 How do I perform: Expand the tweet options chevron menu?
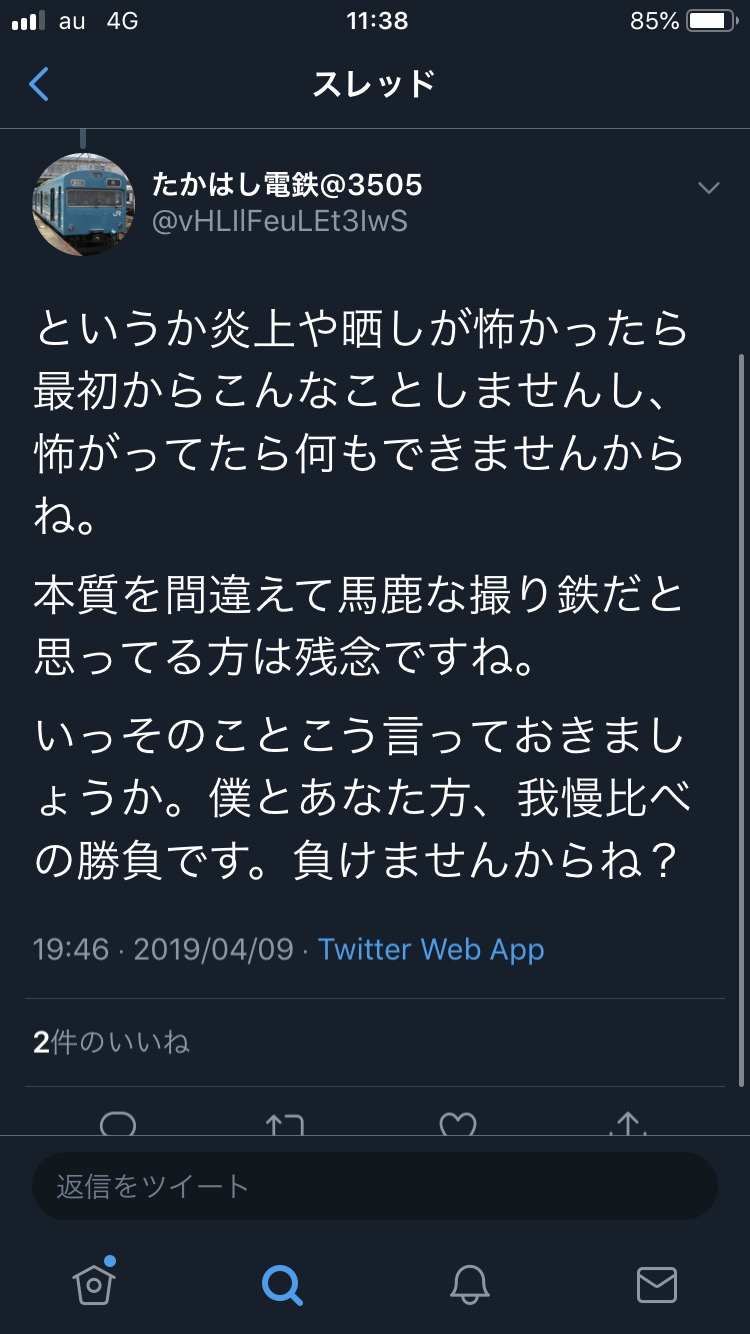click(708, 188)
